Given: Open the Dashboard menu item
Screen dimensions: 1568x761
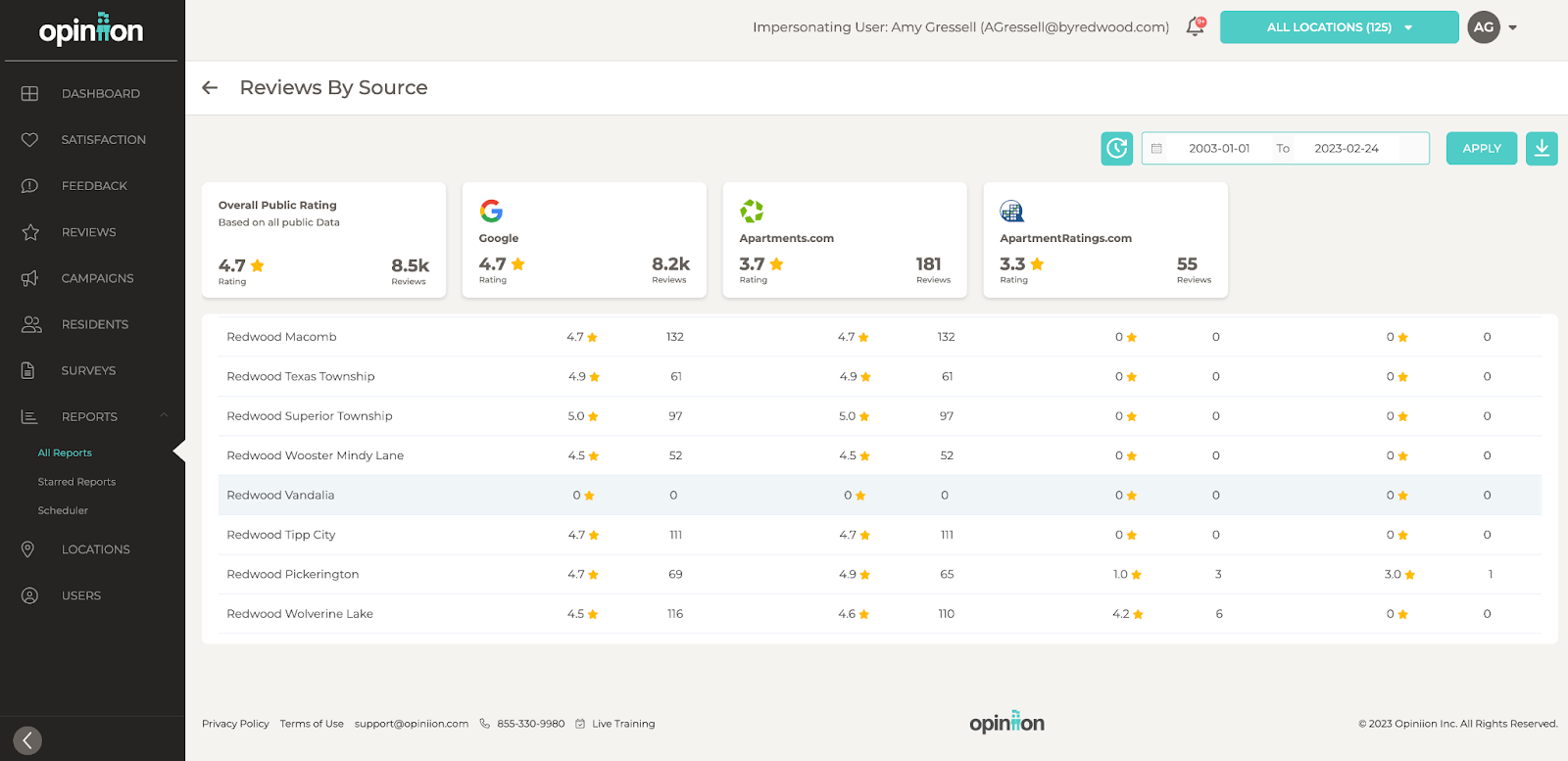Looking at the screenshot, I should pos(101,94).
